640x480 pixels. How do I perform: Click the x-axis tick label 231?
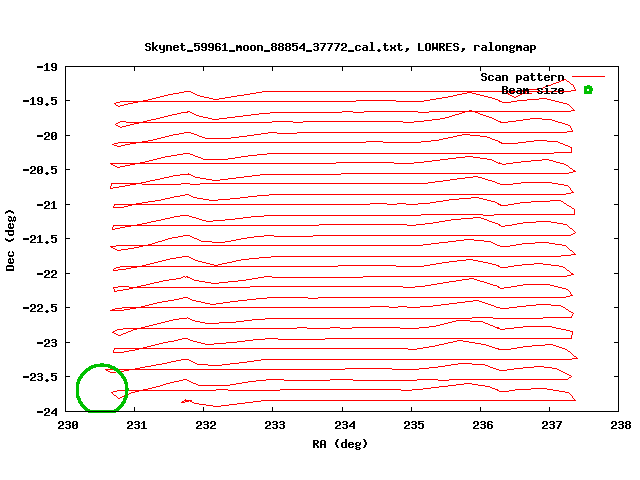click(x=137, y=425)
